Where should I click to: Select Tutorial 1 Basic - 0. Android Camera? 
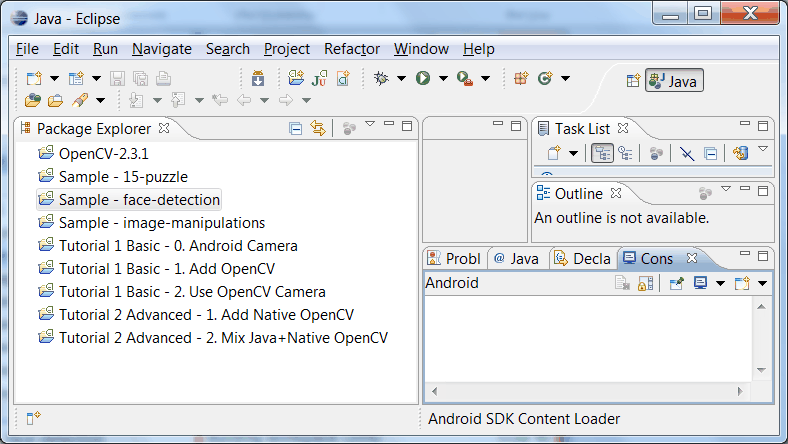(168, 246)
